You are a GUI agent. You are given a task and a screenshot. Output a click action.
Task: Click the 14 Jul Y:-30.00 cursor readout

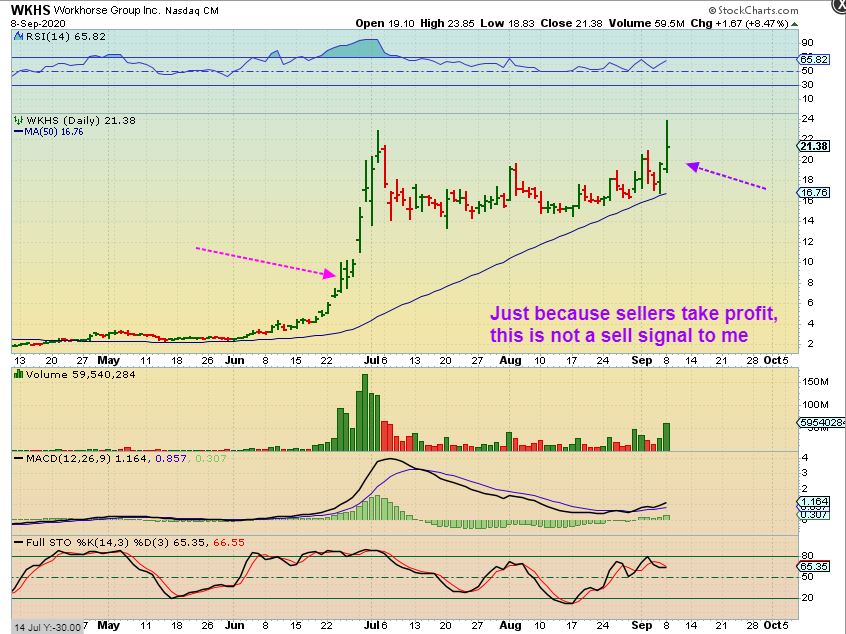[x=47, y=628]
